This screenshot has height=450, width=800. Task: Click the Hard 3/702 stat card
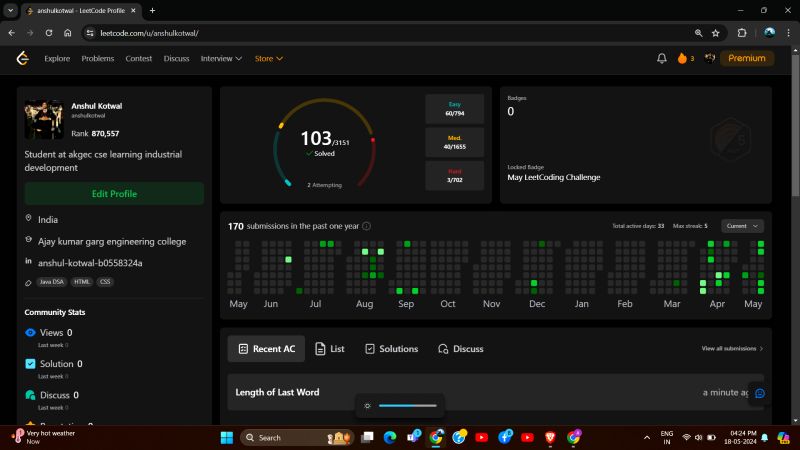[x=455, y=176]
